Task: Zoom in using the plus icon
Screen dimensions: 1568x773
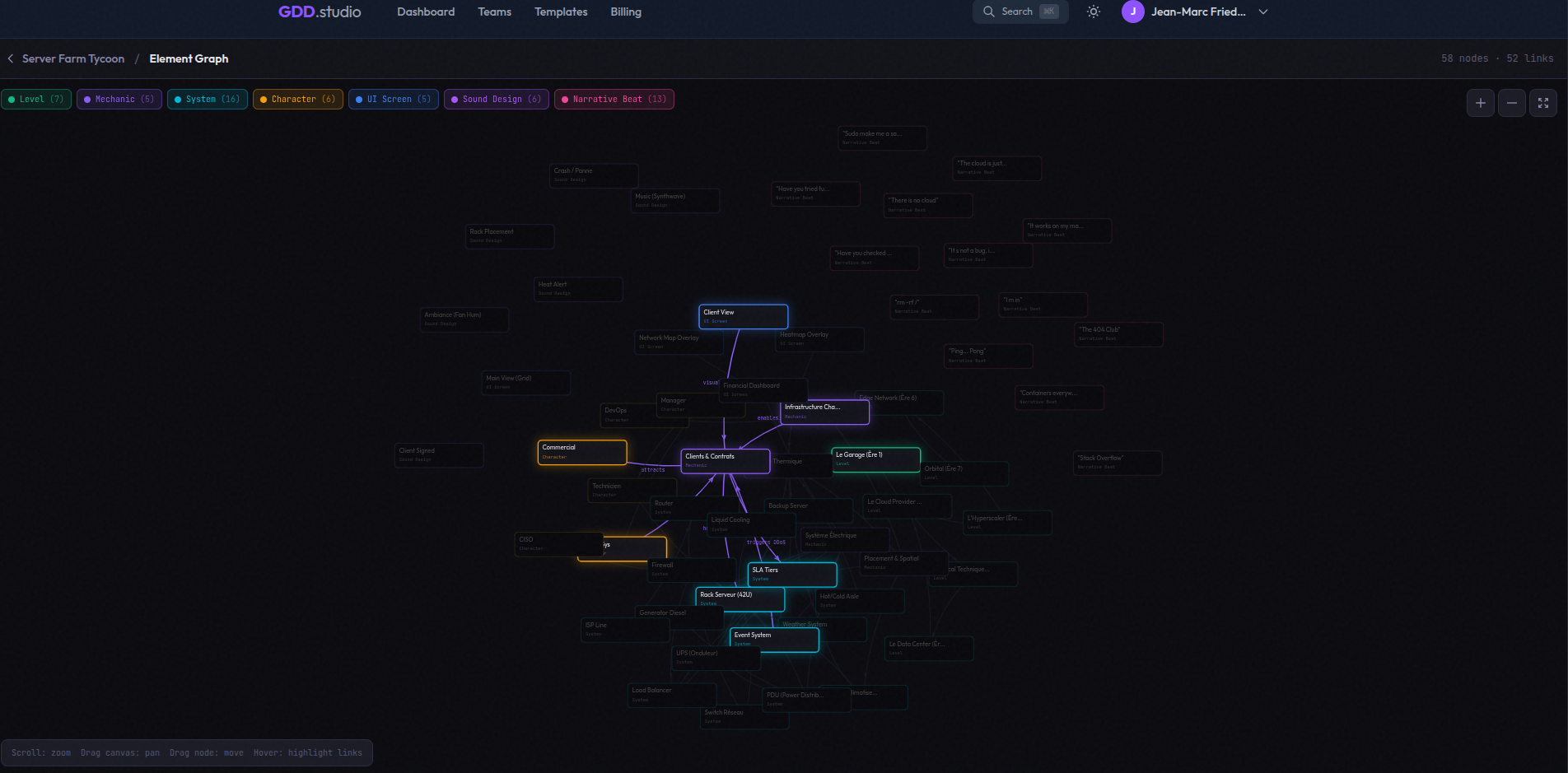Action: tap(1480, 102)
